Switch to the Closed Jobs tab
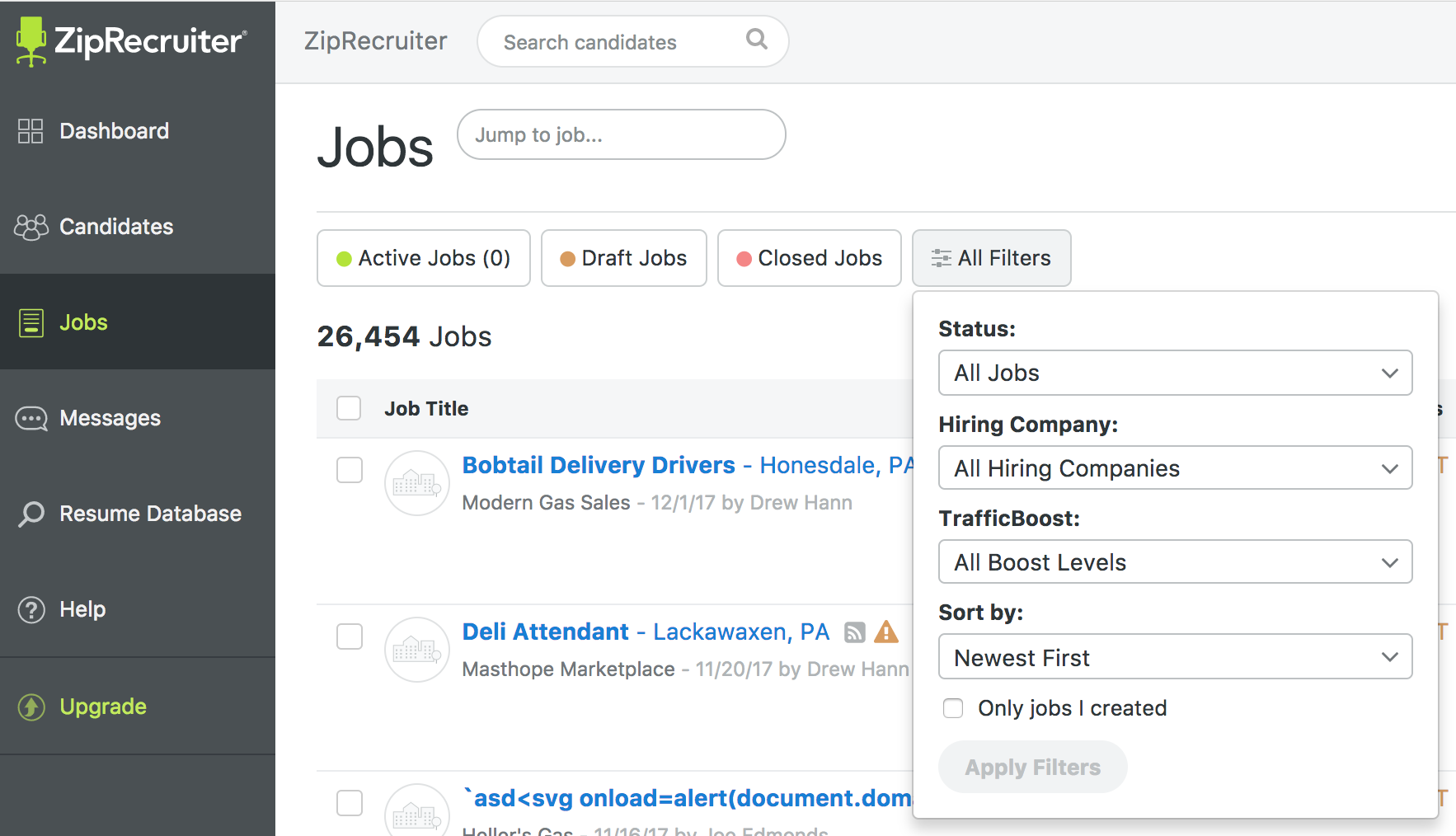This screenshot has width=1456, height=836. [809, 258]
